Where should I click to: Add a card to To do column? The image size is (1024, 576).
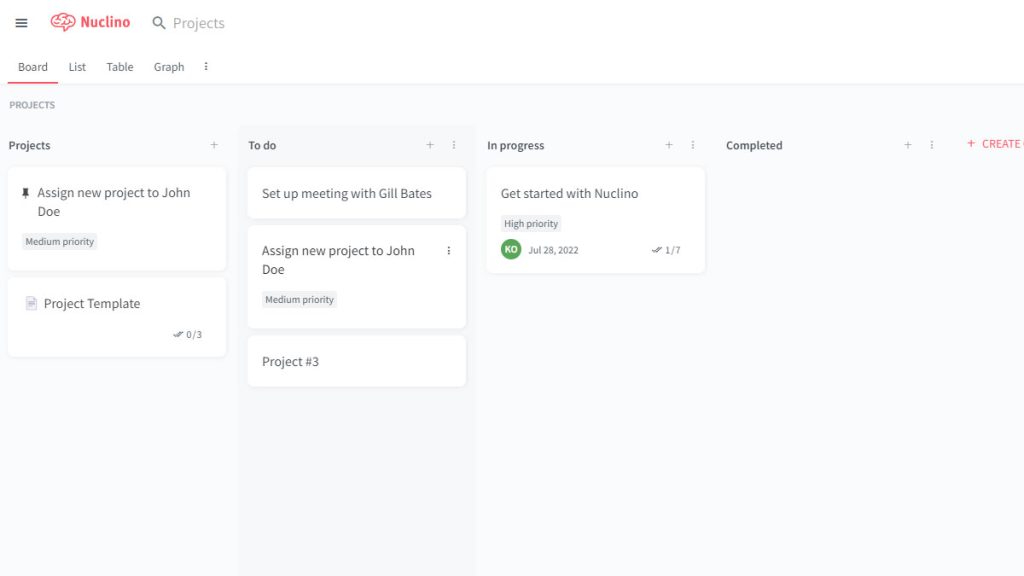pyautogui.click(x=430, y=145)
